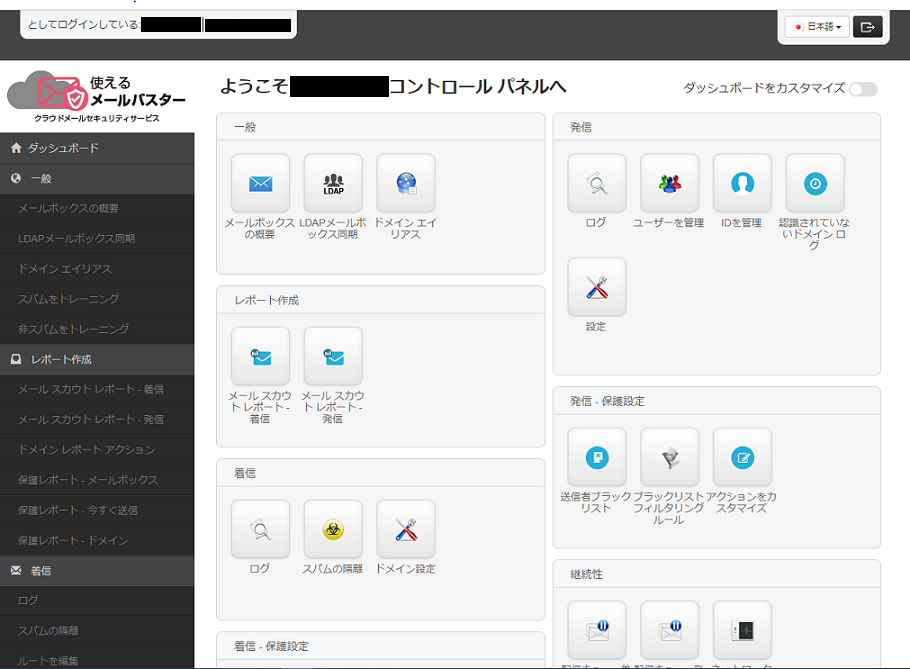This screenshot has width=910, height=669.
Task: Open スパムの隔離 biohazard icon
Action: click(333, 529)
